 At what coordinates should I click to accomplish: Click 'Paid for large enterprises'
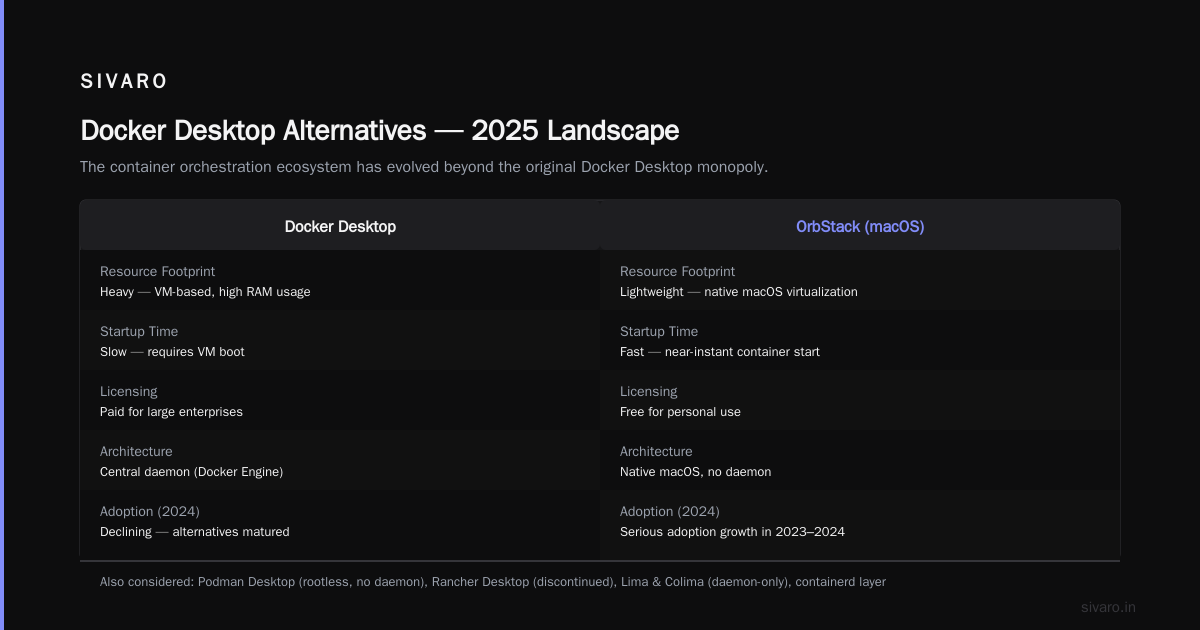pyautogui.click(x=171, y=412)
